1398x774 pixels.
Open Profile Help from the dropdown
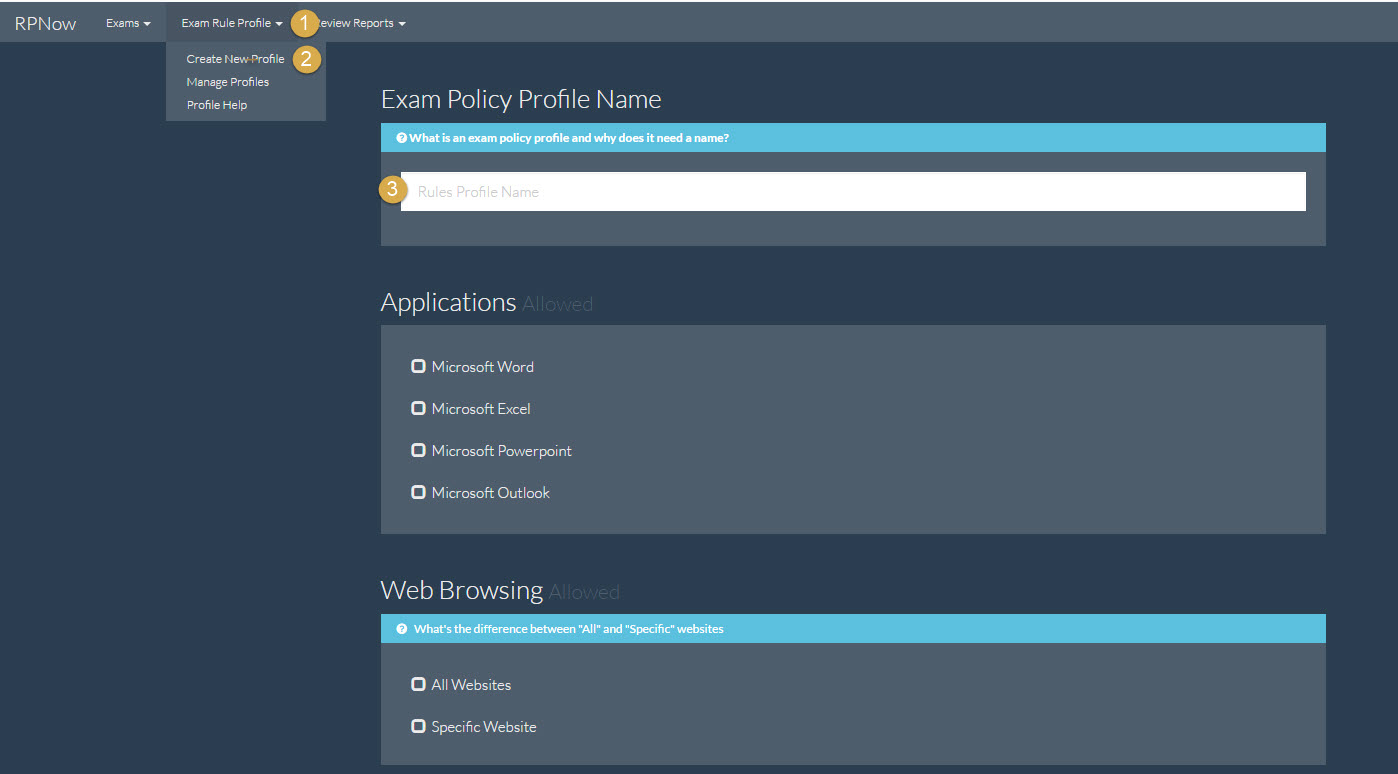click(216, 105)
